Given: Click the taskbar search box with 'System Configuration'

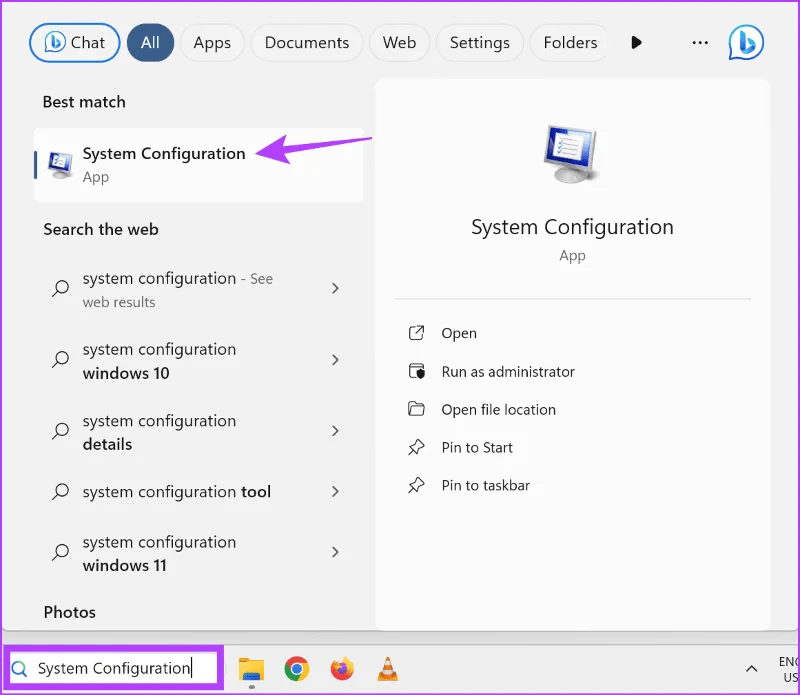Looking at the screenshot, I should 114,668.
